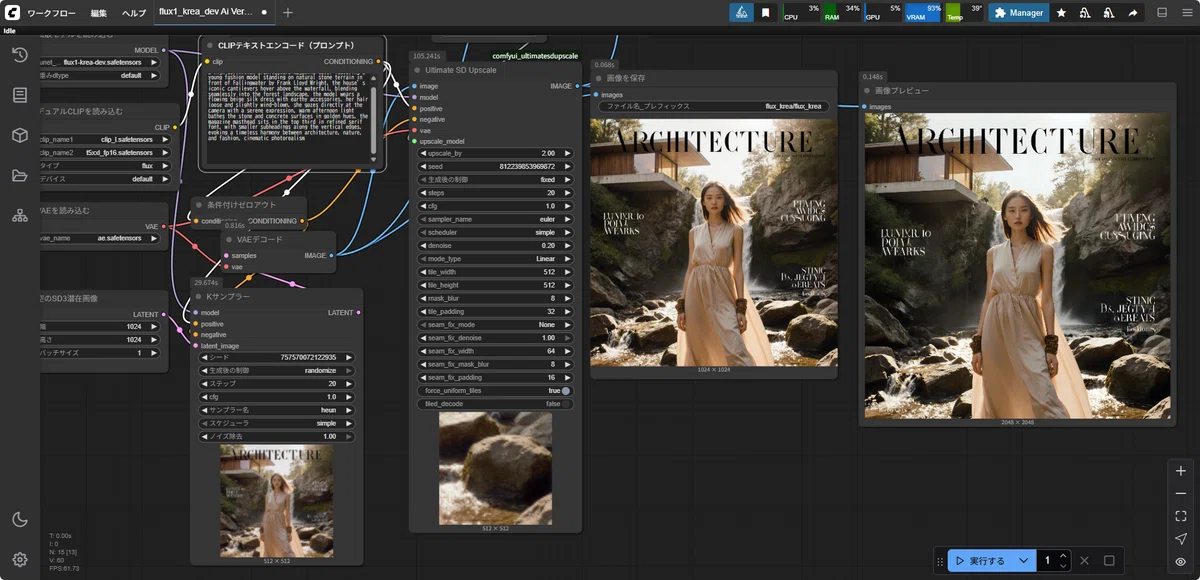
Task: Change scheduler simple in Upscale node
Action: pos(495,231)
